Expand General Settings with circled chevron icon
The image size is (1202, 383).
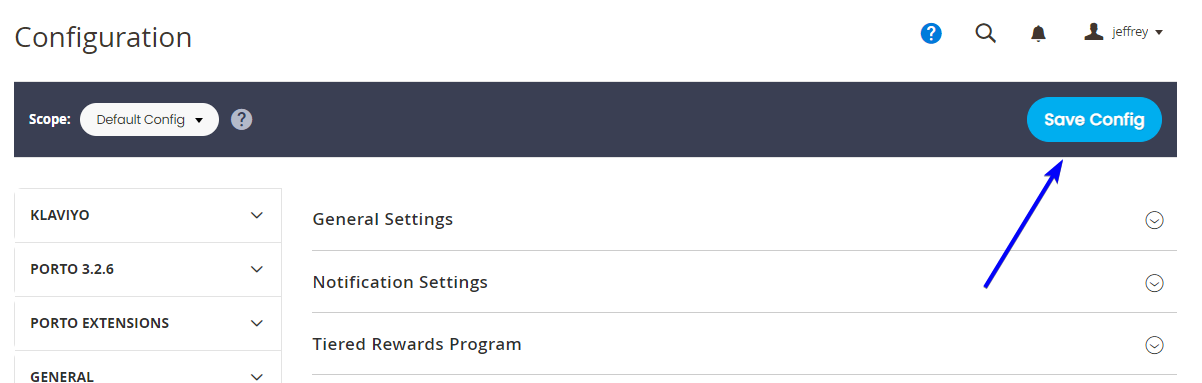click(1154, 220)
